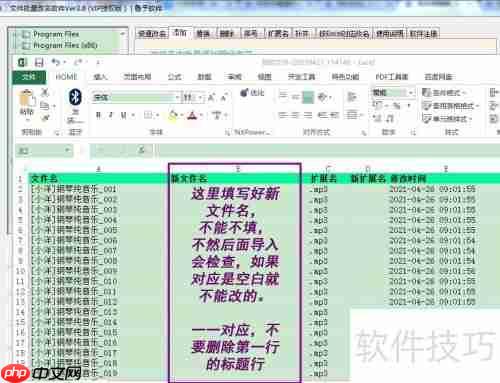This screenshot has height=383, width=500.
Task: Undo the last action in Excel
Action: pyautogui.click(x=56, y=62)
